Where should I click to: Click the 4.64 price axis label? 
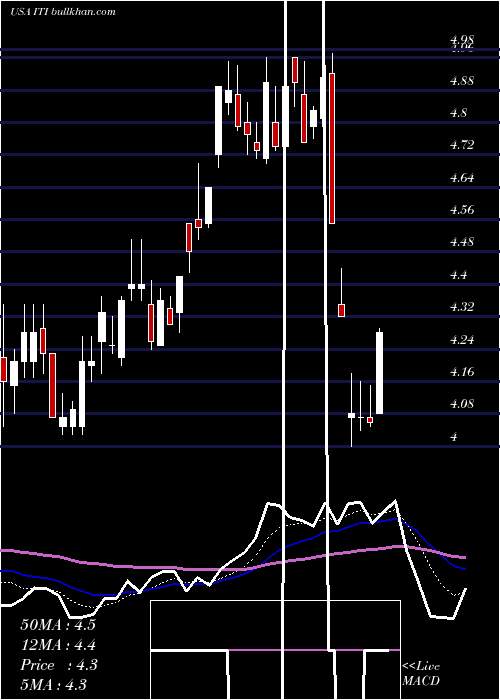tap(462, 178)
